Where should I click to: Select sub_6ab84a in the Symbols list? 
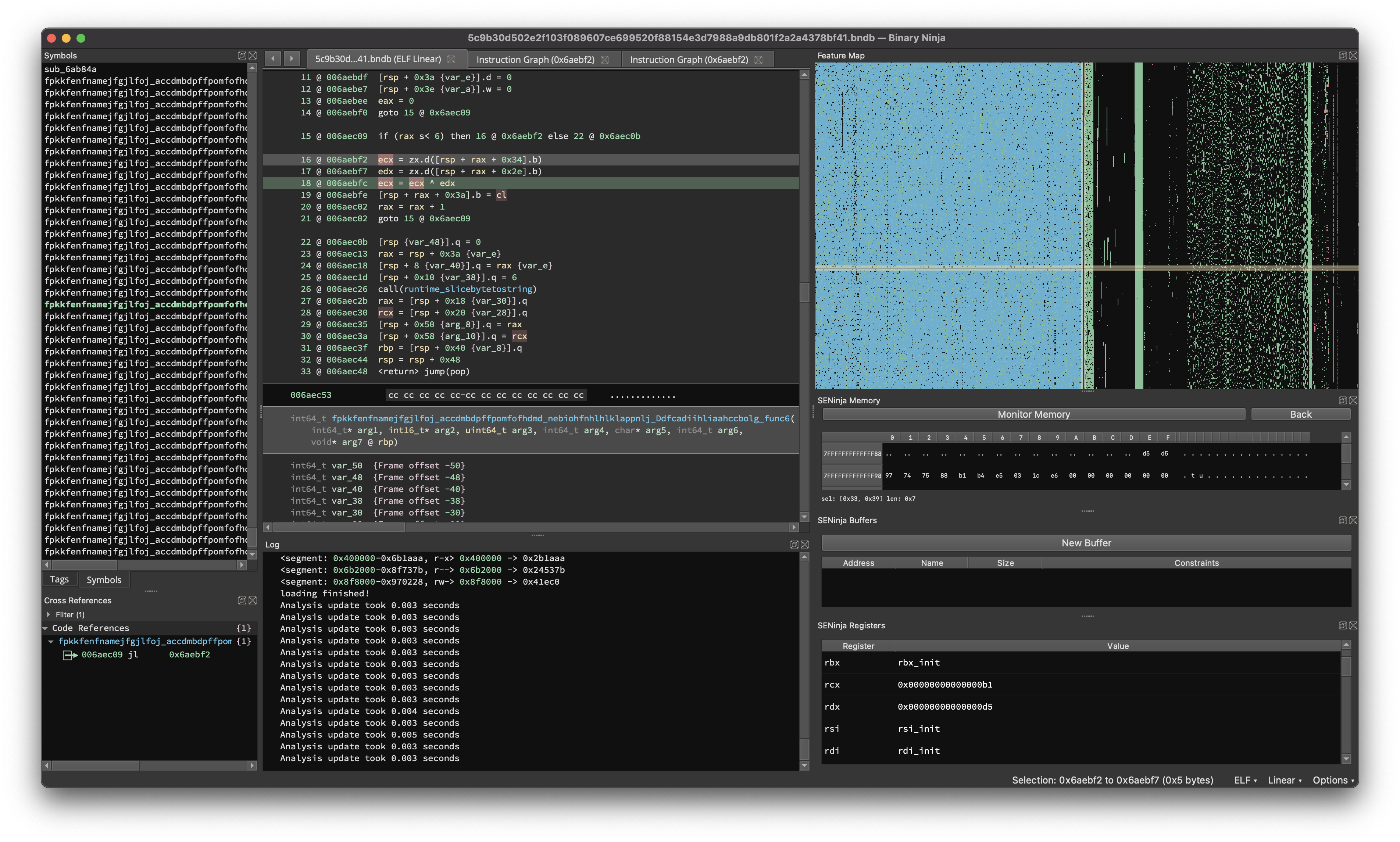70,69
